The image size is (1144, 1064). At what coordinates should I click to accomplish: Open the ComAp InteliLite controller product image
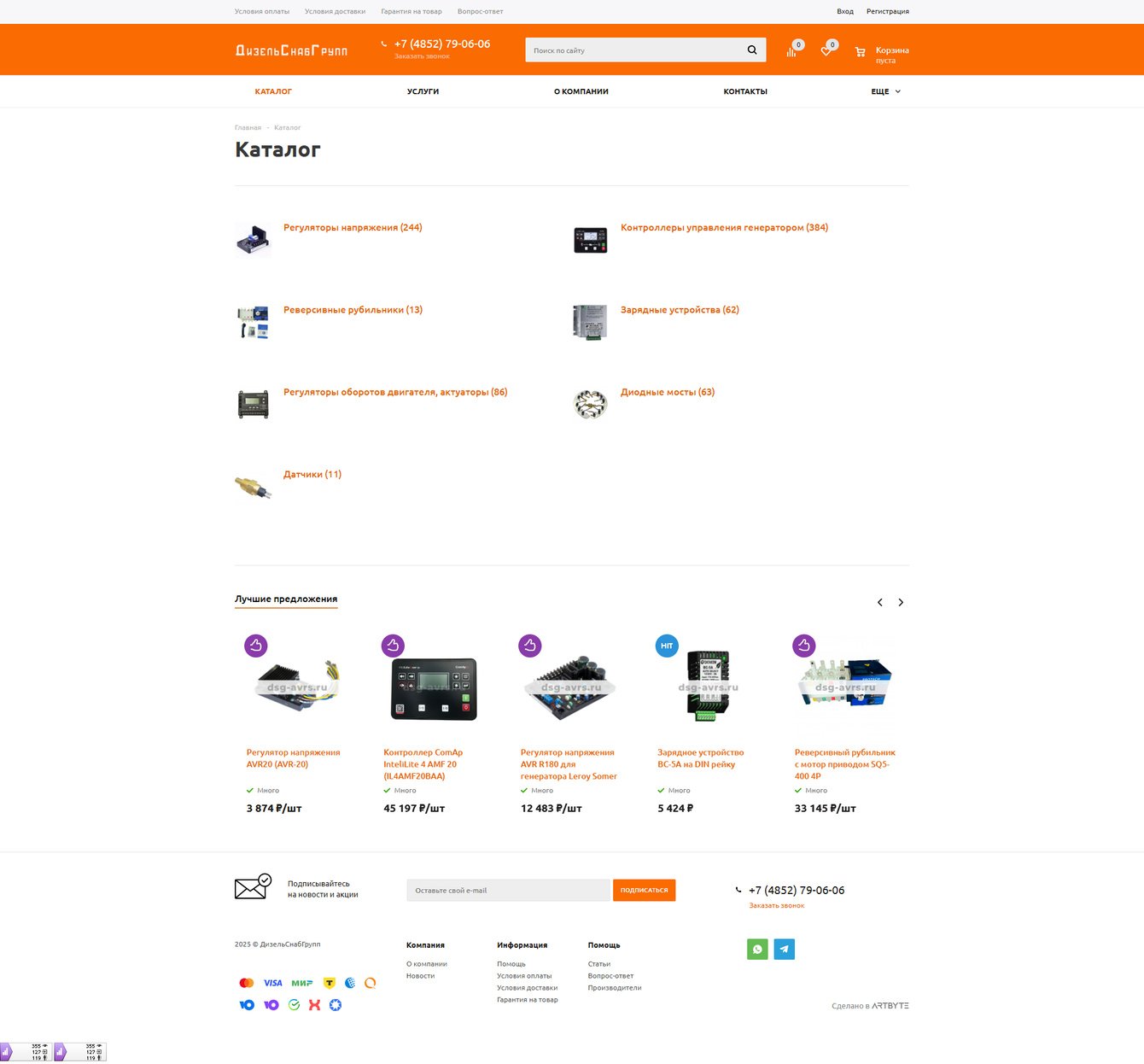point(434,688)
